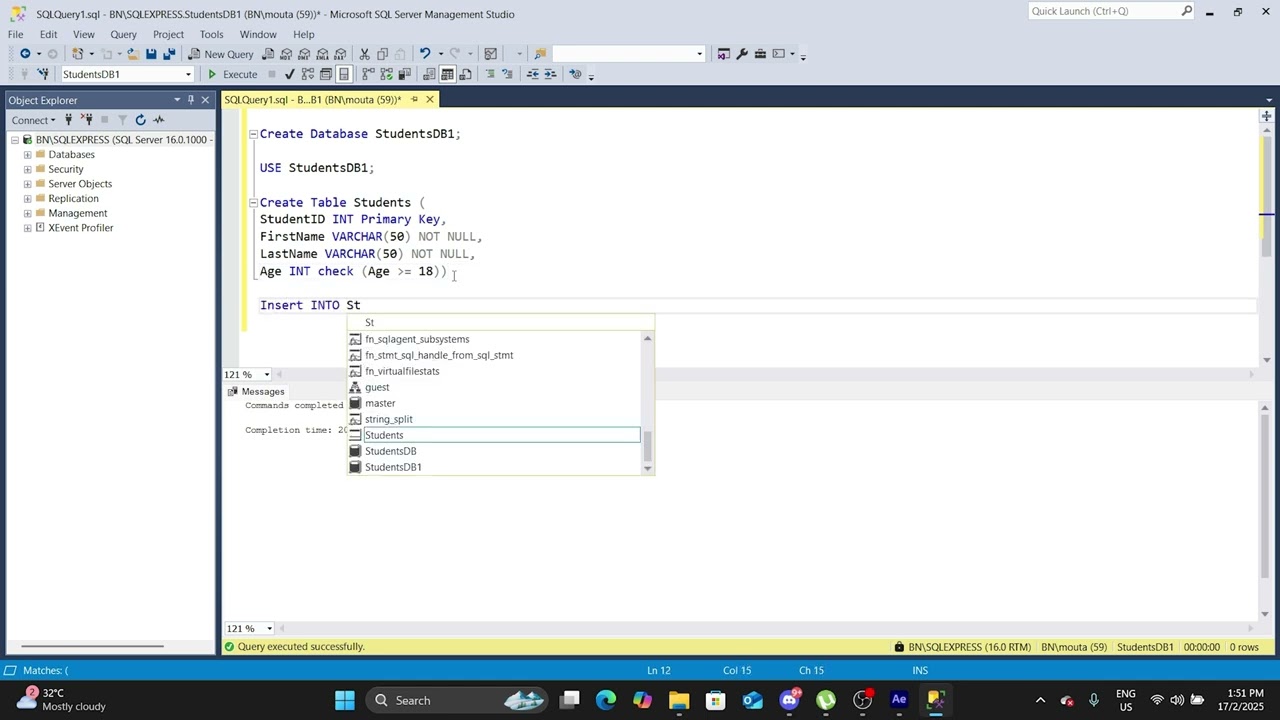
Task: Open Microsoft Edge from the taskbar
Action: point(606,700)
